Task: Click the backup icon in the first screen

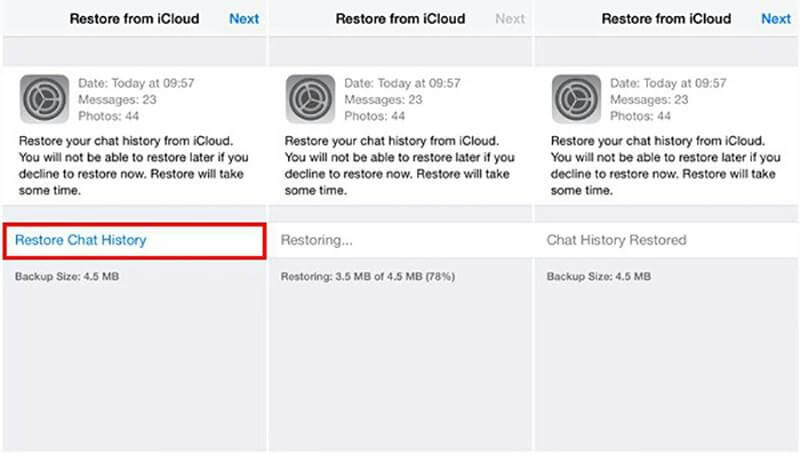Action: pos(44,99)
